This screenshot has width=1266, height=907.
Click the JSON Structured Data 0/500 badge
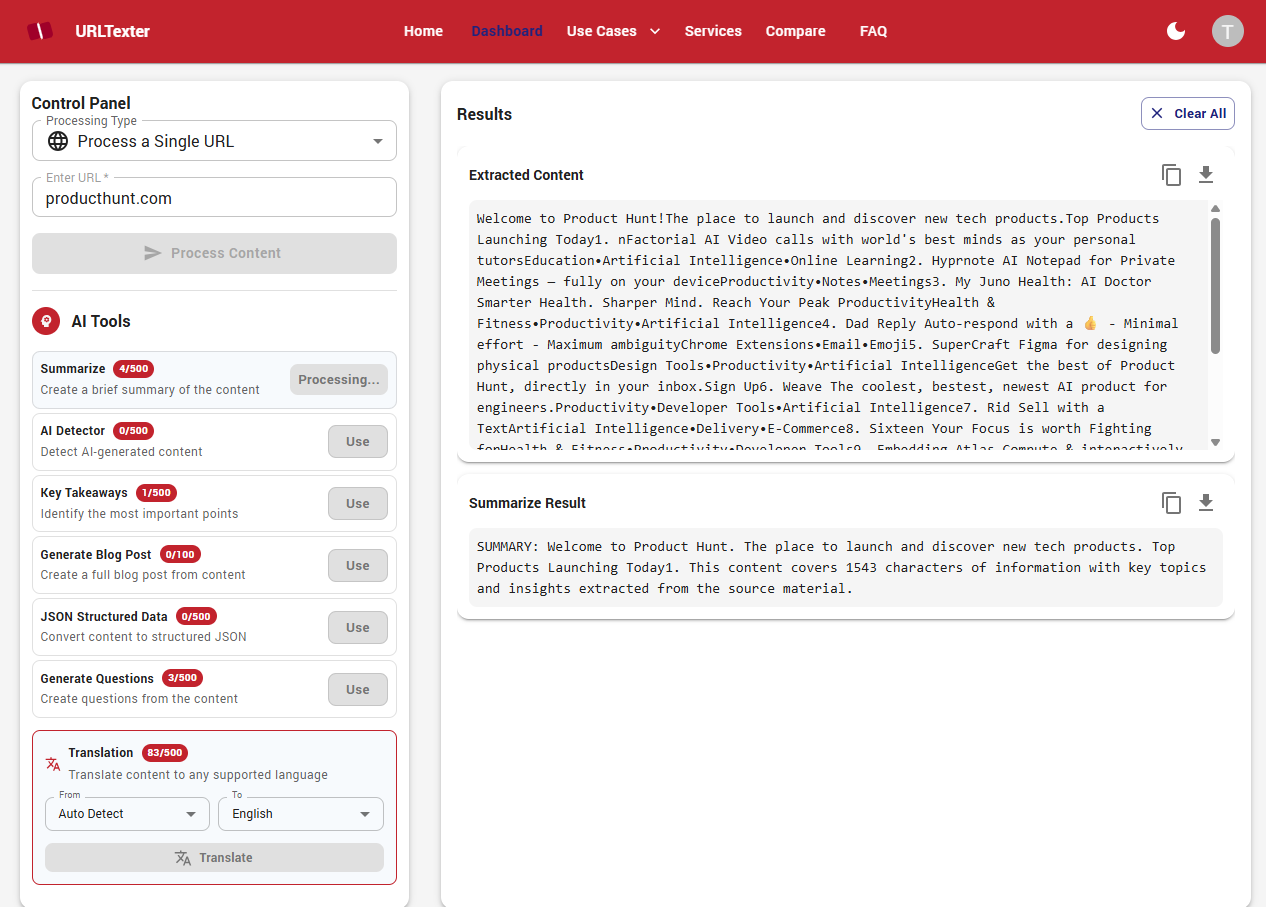point(196,617)
